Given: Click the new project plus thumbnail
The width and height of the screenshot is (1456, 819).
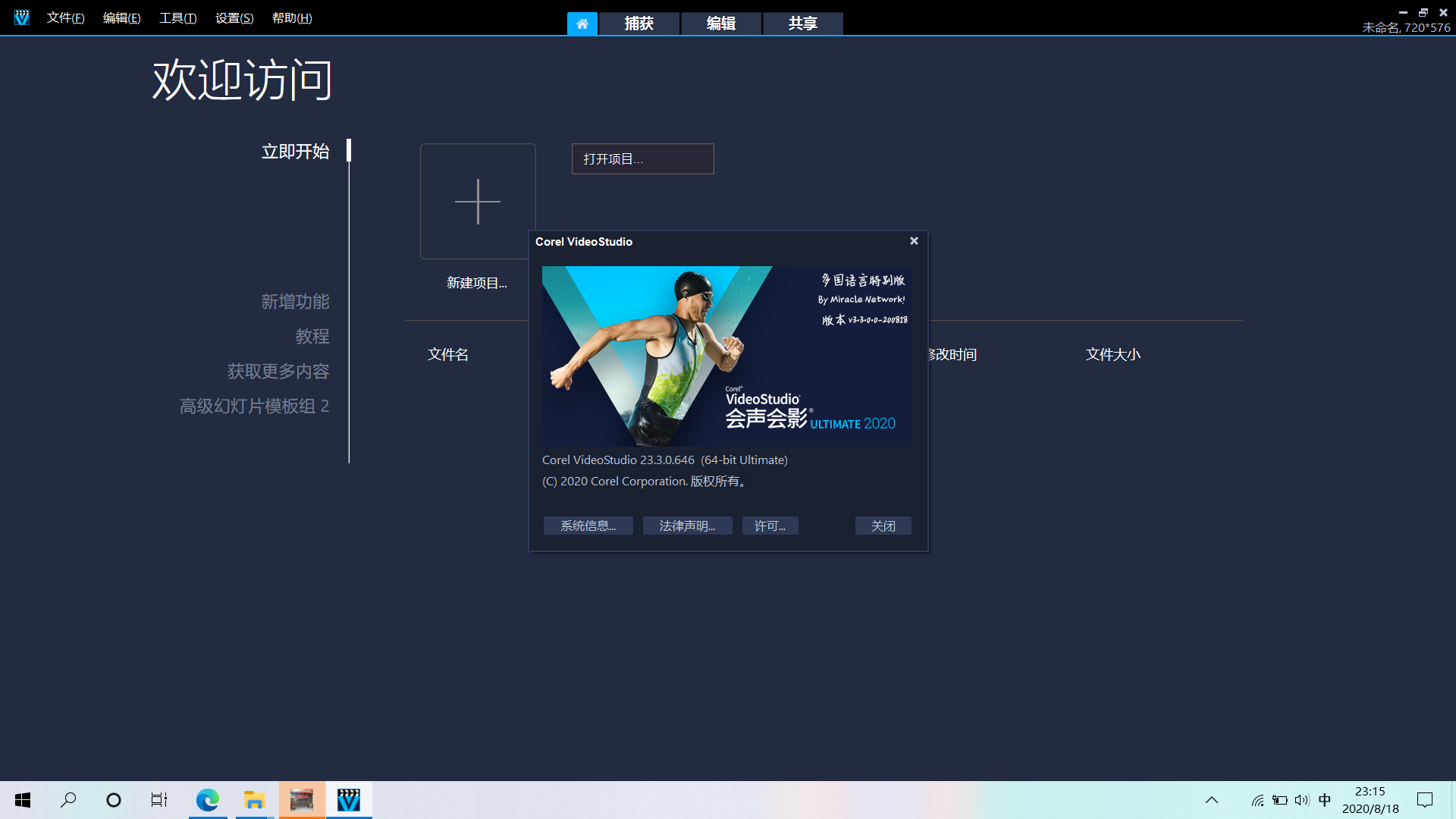Looking at the screenshot, I should click(x=478, y=201).
